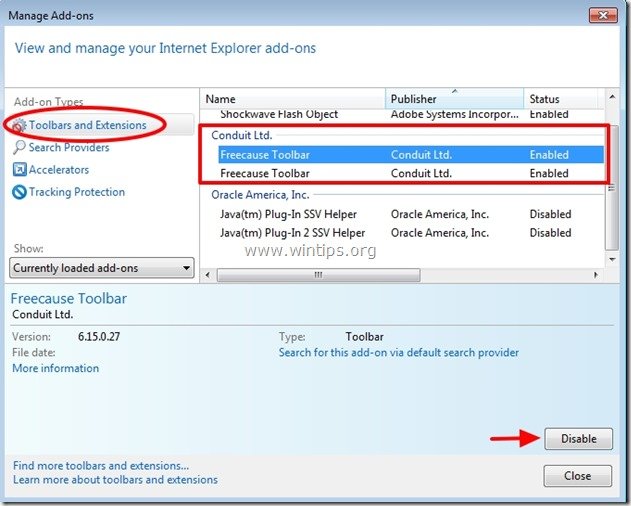Click the horizontal scrollbar right arrow
Screen dimensions: 631x506
pyautogui.click(x=596, y=275)
